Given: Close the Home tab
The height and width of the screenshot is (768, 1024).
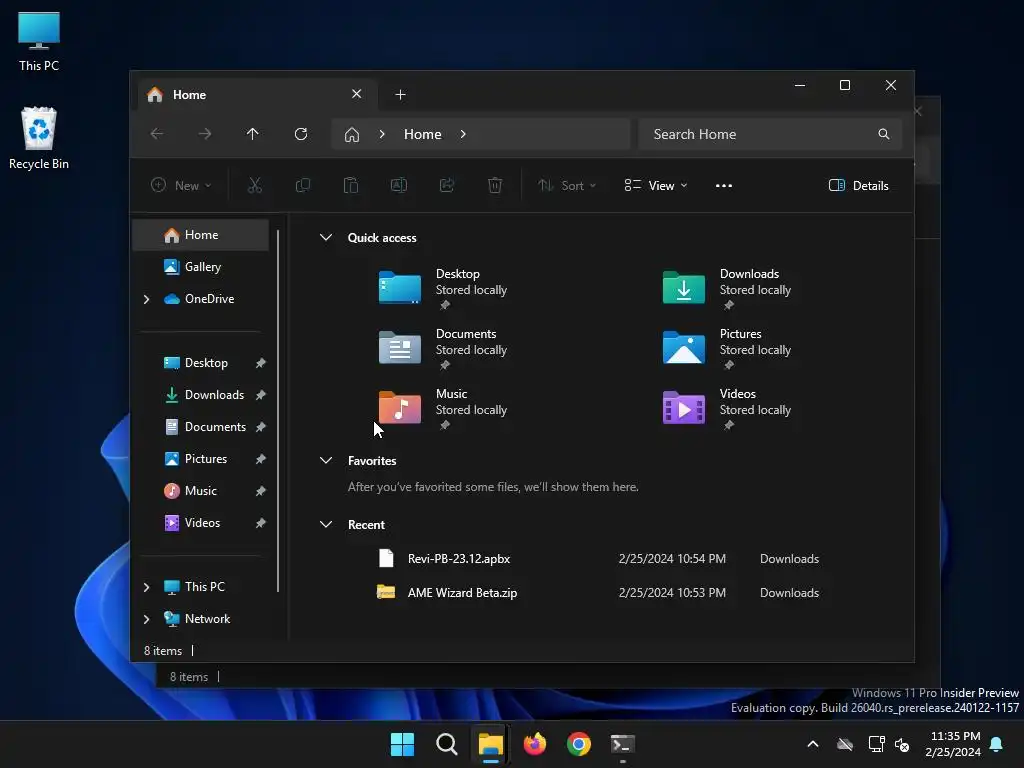Looking at the screenshot, I should 357,94.
